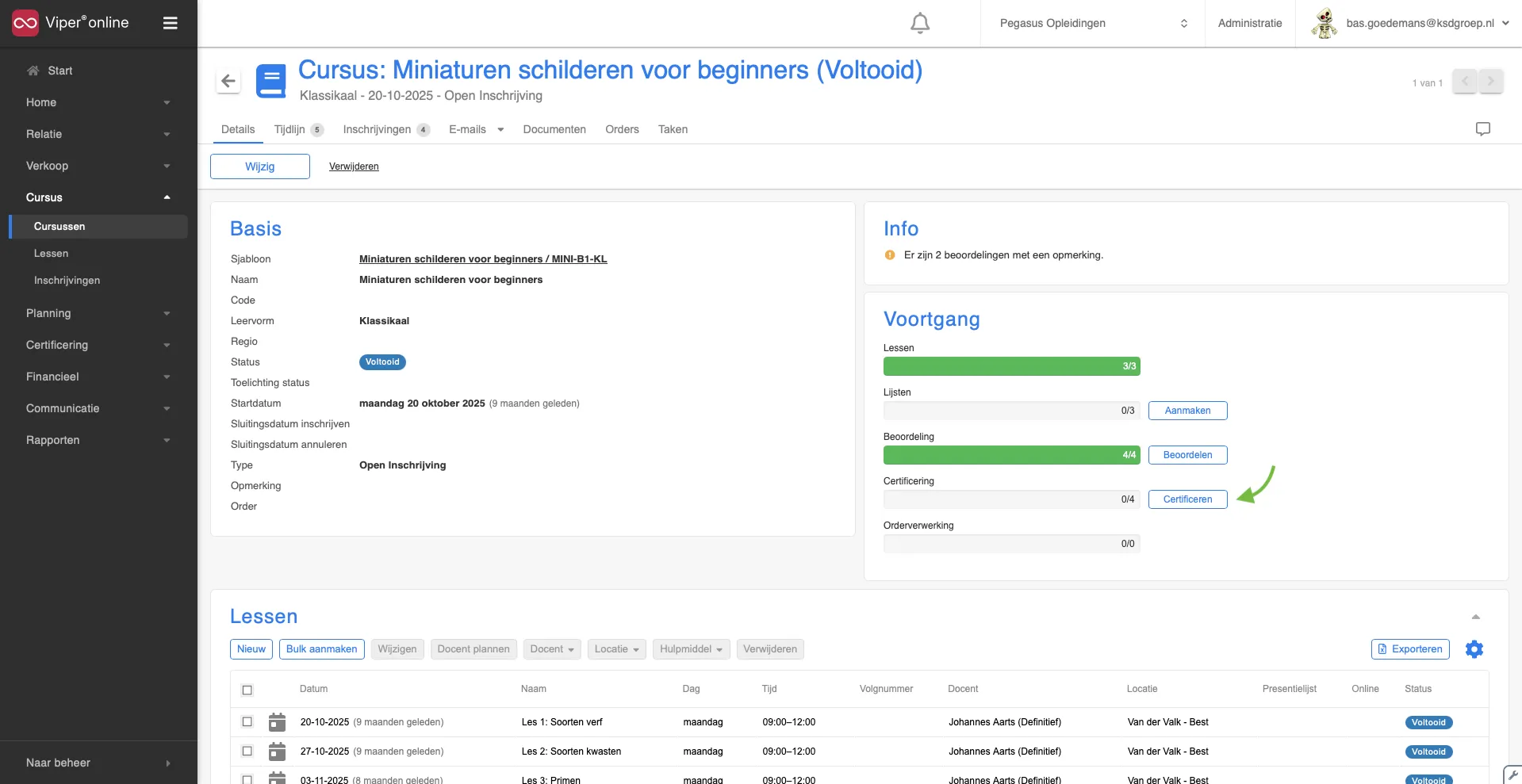This screenshot has width=1522, height=784.
Task: Switch to the Inschrijvingen tab
Action: click(x=386, y=129)
